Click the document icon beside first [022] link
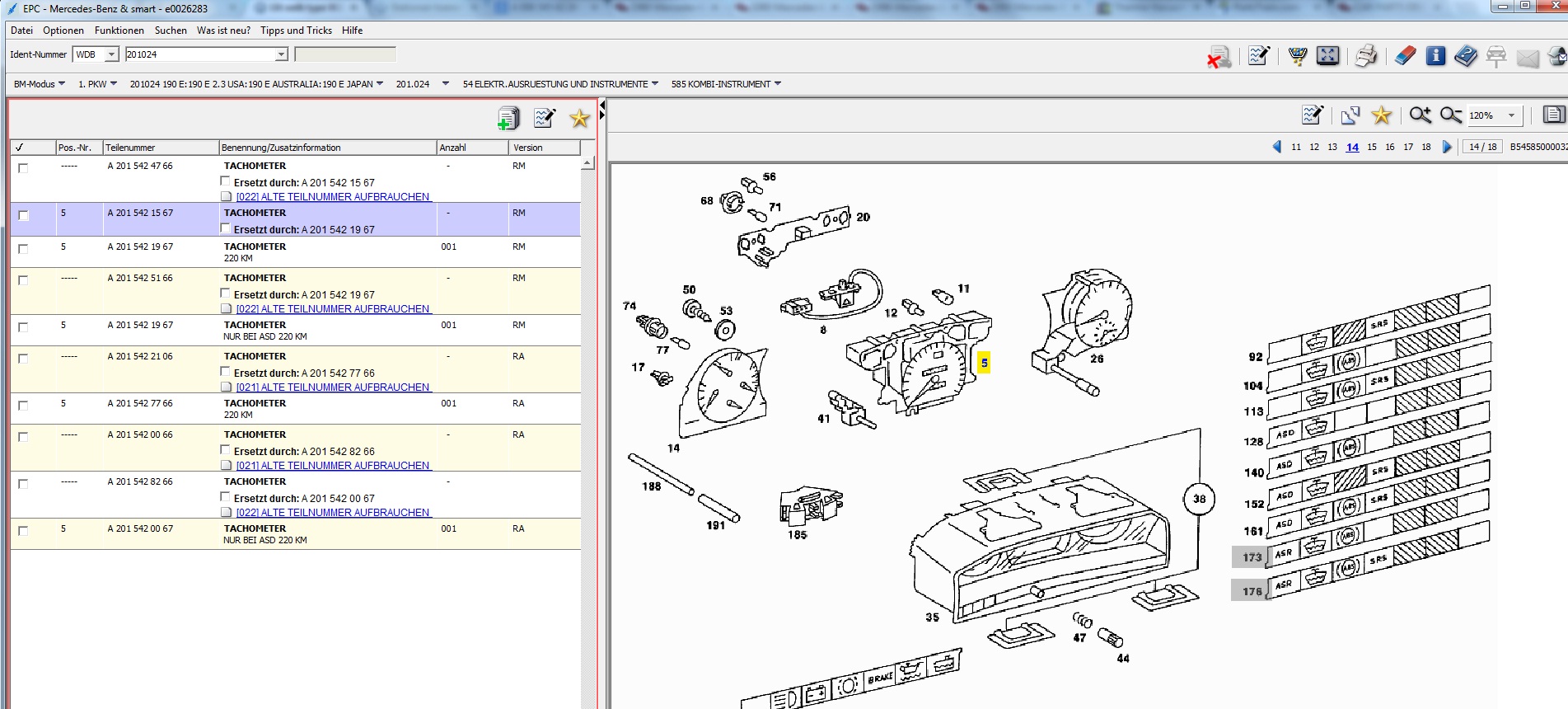Image resolution: width=1568 pixels, height=709 pixels. click(x=227, y=197)
